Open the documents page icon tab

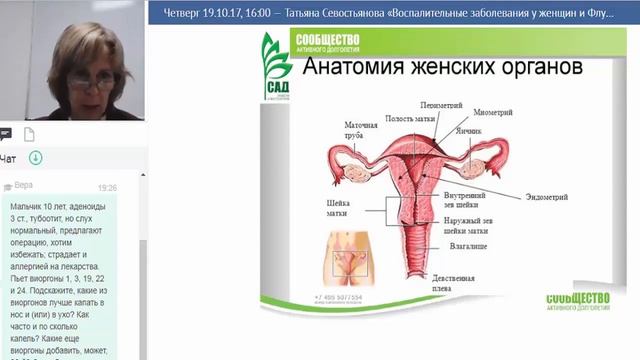tap(29, 134)
